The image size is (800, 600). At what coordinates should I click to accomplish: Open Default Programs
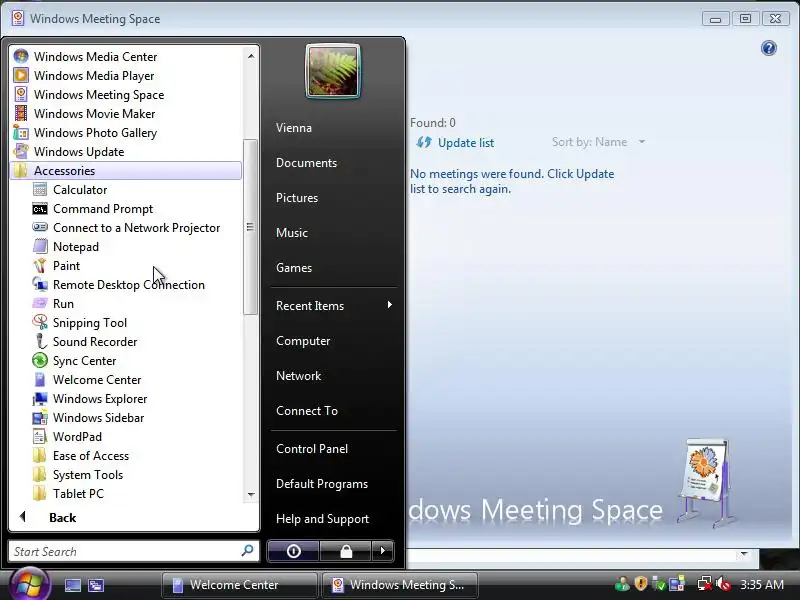[321, 484]
